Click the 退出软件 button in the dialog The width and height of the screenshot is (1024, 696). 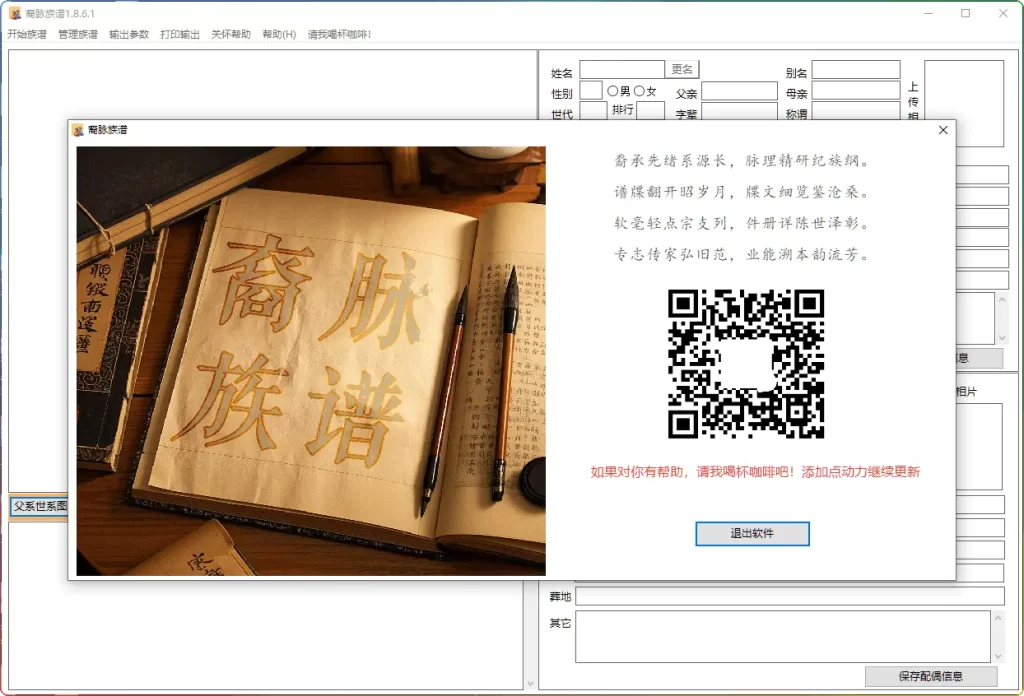pos(752,533)
